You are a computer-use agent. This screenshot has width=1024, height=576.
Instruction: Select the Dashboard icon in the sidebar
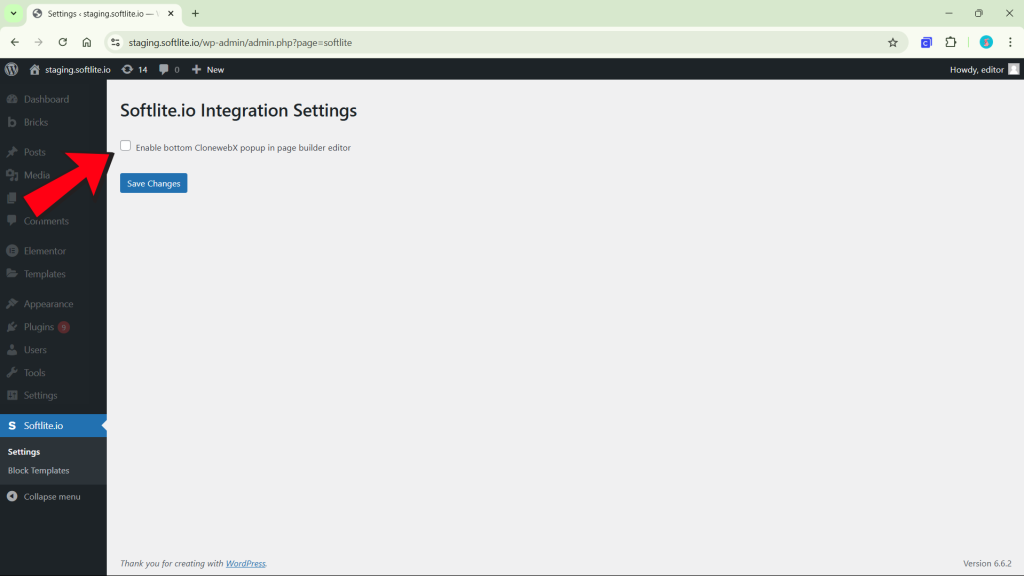click(x=11, y=99)
